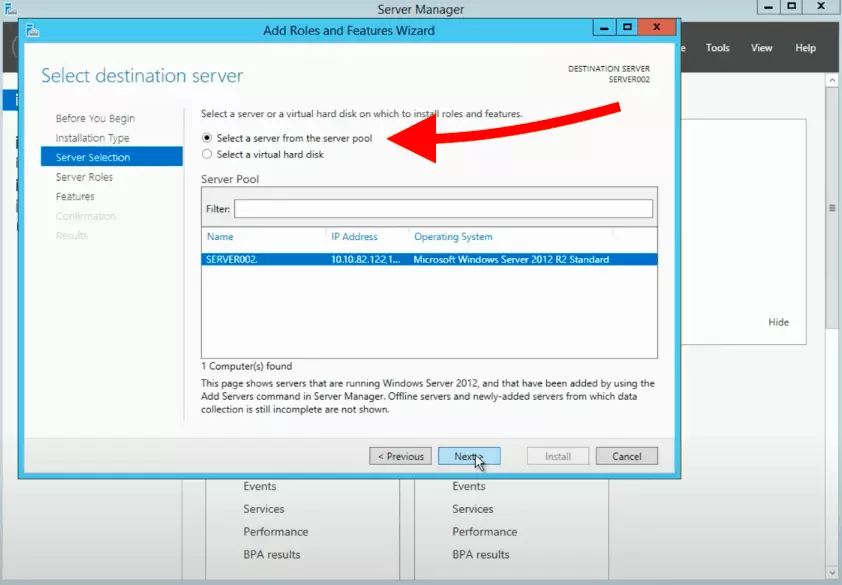Select the SERVER002 row in Server Pool

click(429, 259)
